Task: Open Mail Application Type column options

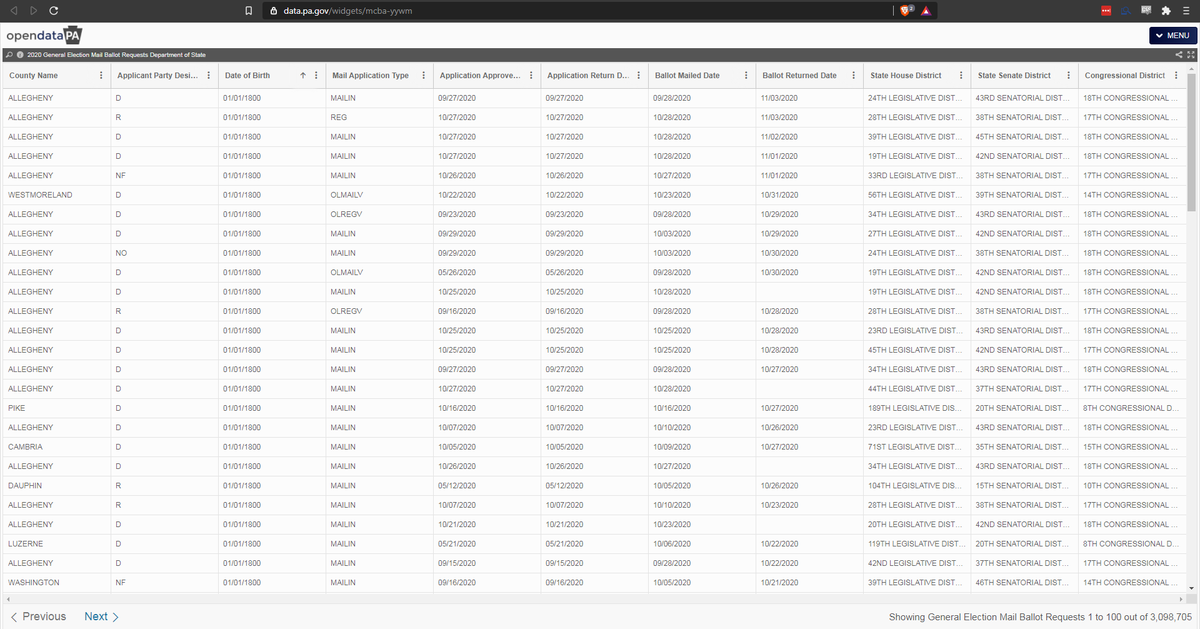Action: tap(424, 76)
